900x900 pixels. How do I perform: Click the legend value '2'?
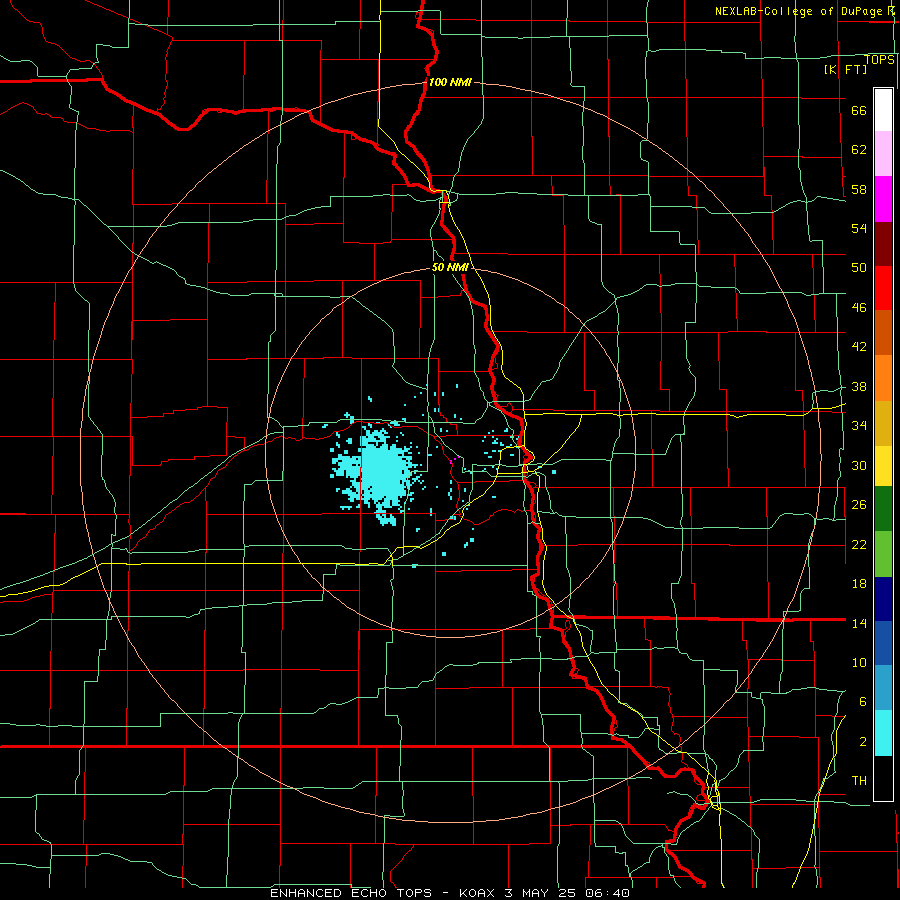863,741
